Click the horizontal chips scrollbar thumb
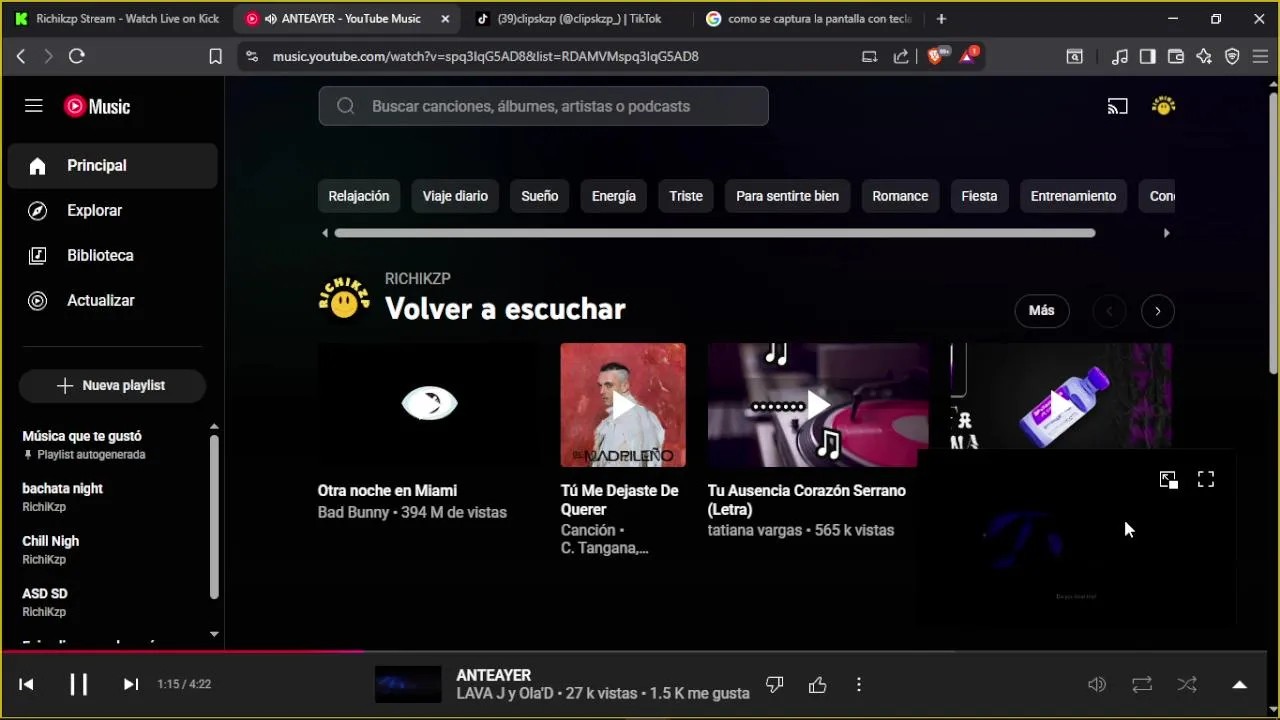Image resolution: width=1280 pixels, height=720 pixels. click(715, 233)
